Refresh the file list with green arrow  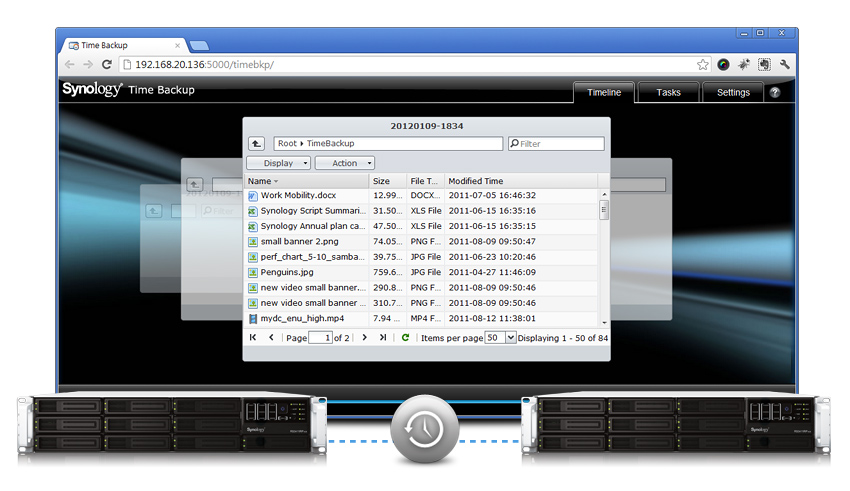[x=405, y=338]
